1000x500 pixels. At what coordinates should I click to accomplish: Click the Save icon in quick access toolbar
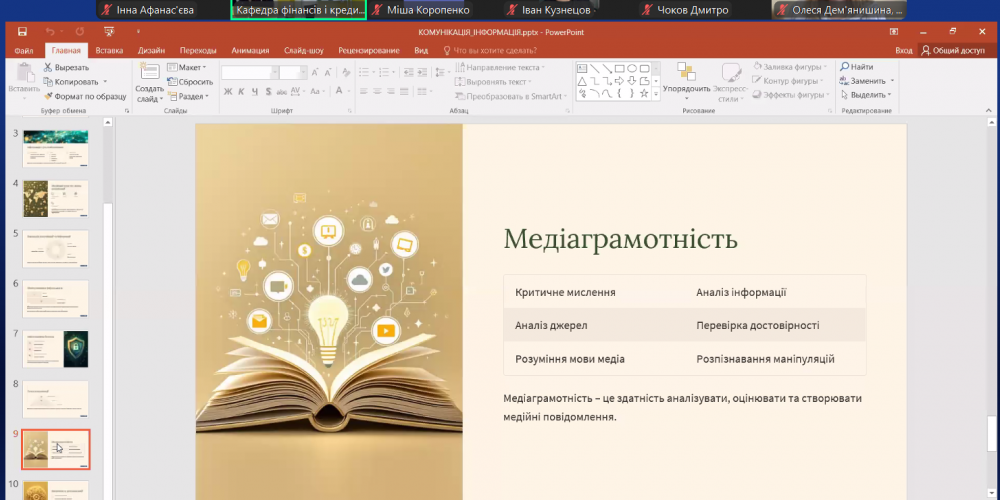click(x=24, y=32)
